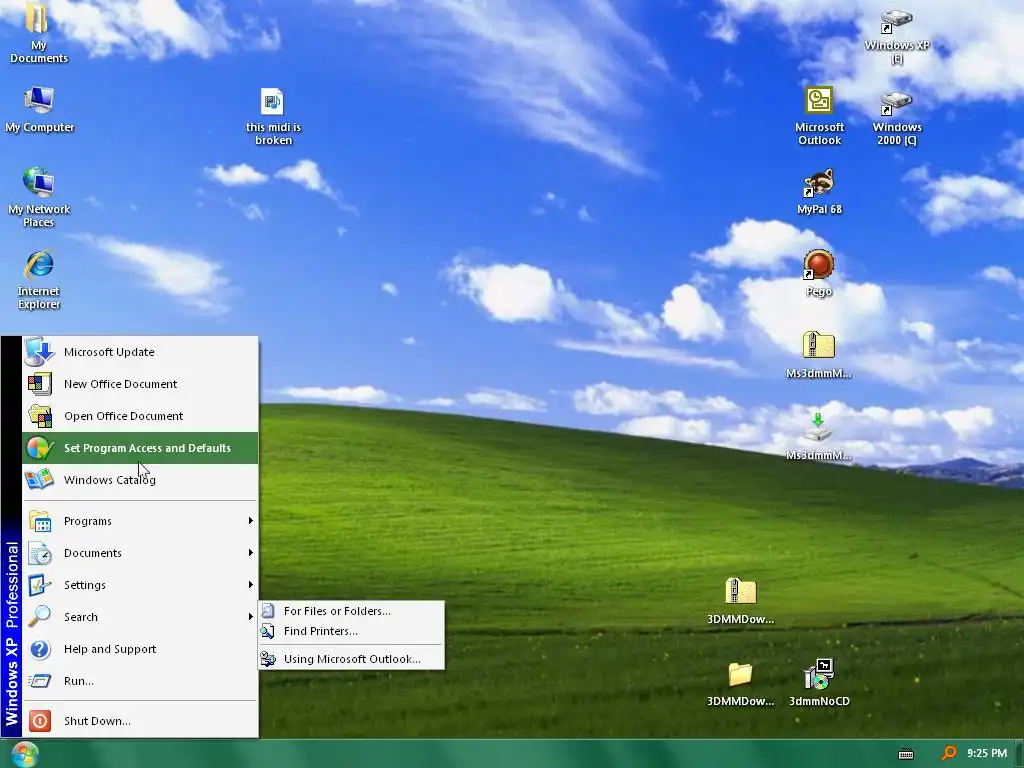Screen dimensions: 1024x768
Task: Select the Ms3dmmM zip archive icon
Action: 818,355
